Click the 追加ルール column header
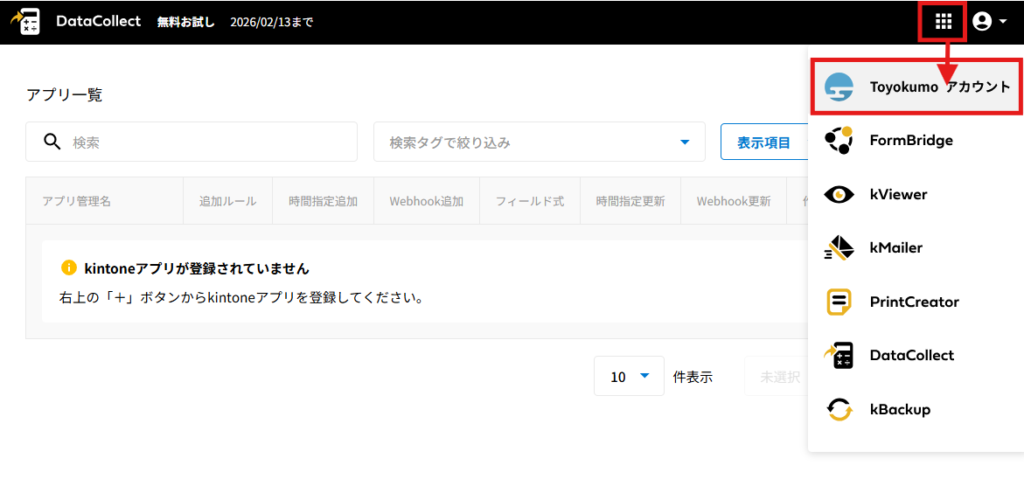 228,201
